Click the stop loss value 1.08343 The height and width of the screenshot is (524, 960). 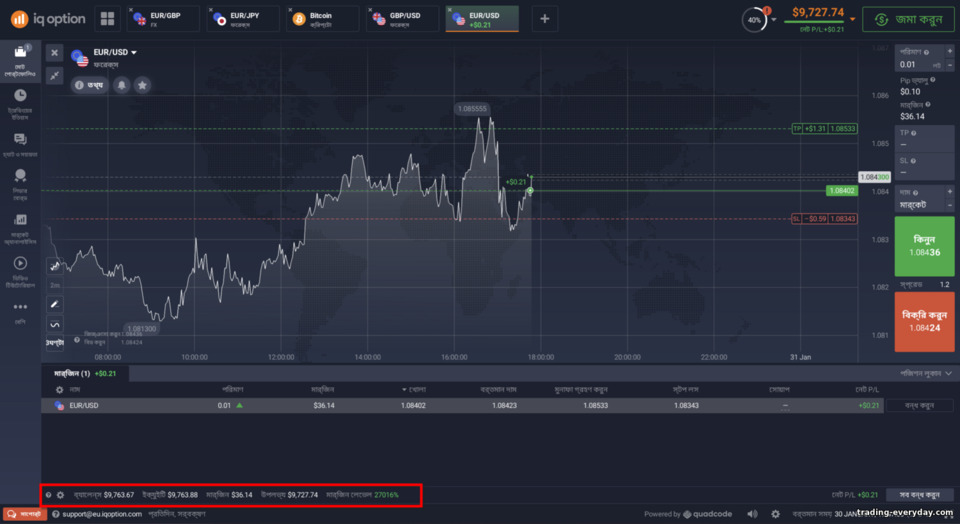[686, 406]
